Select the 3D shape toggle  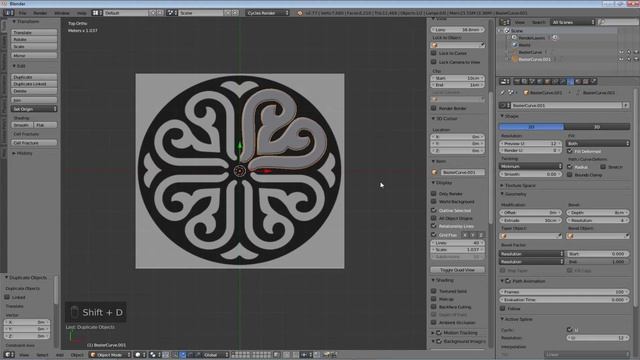point(597,127)
